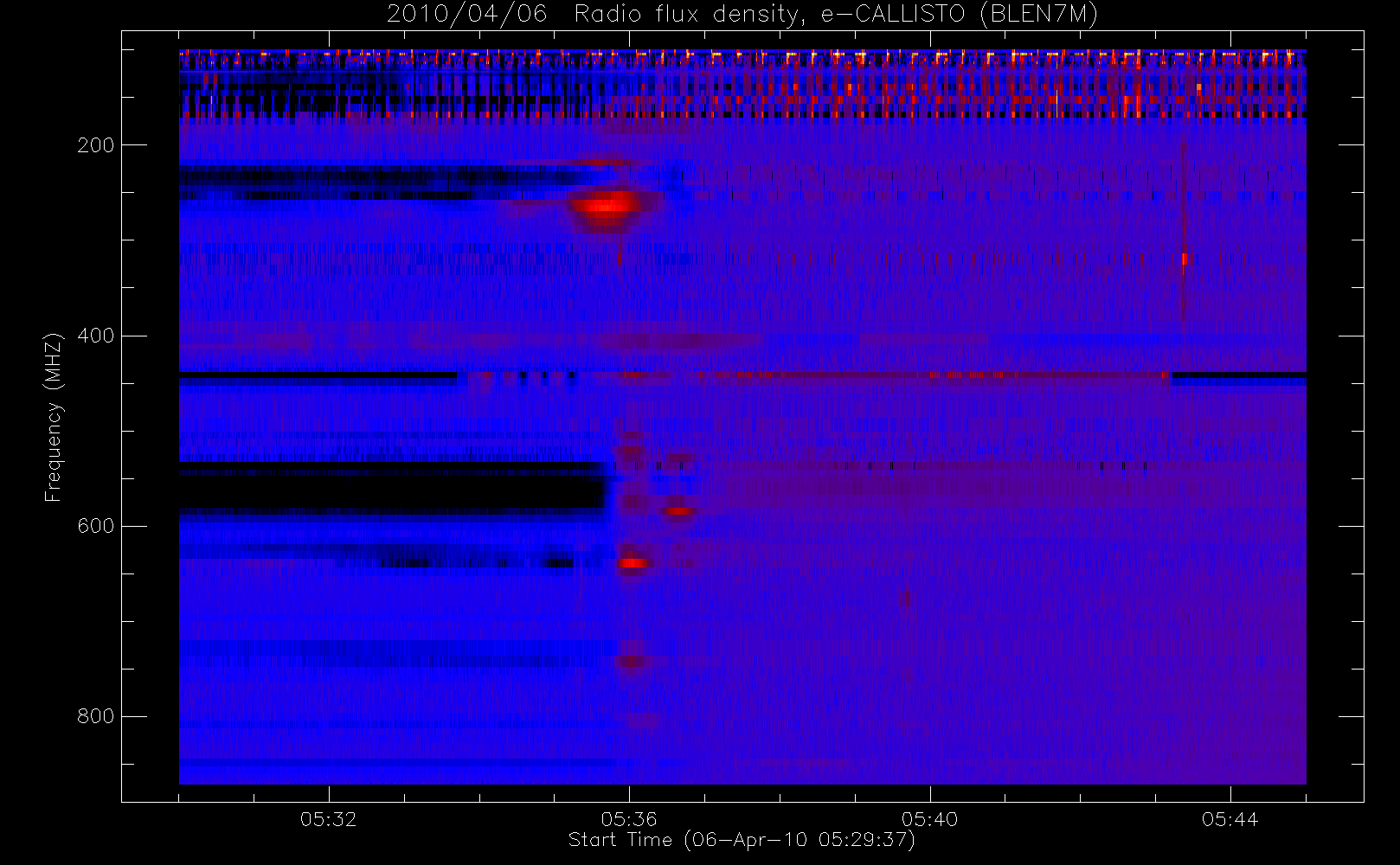1400x865 pixels.
Task: Click the 200 frequency tick label
Action: click(95, 145)
